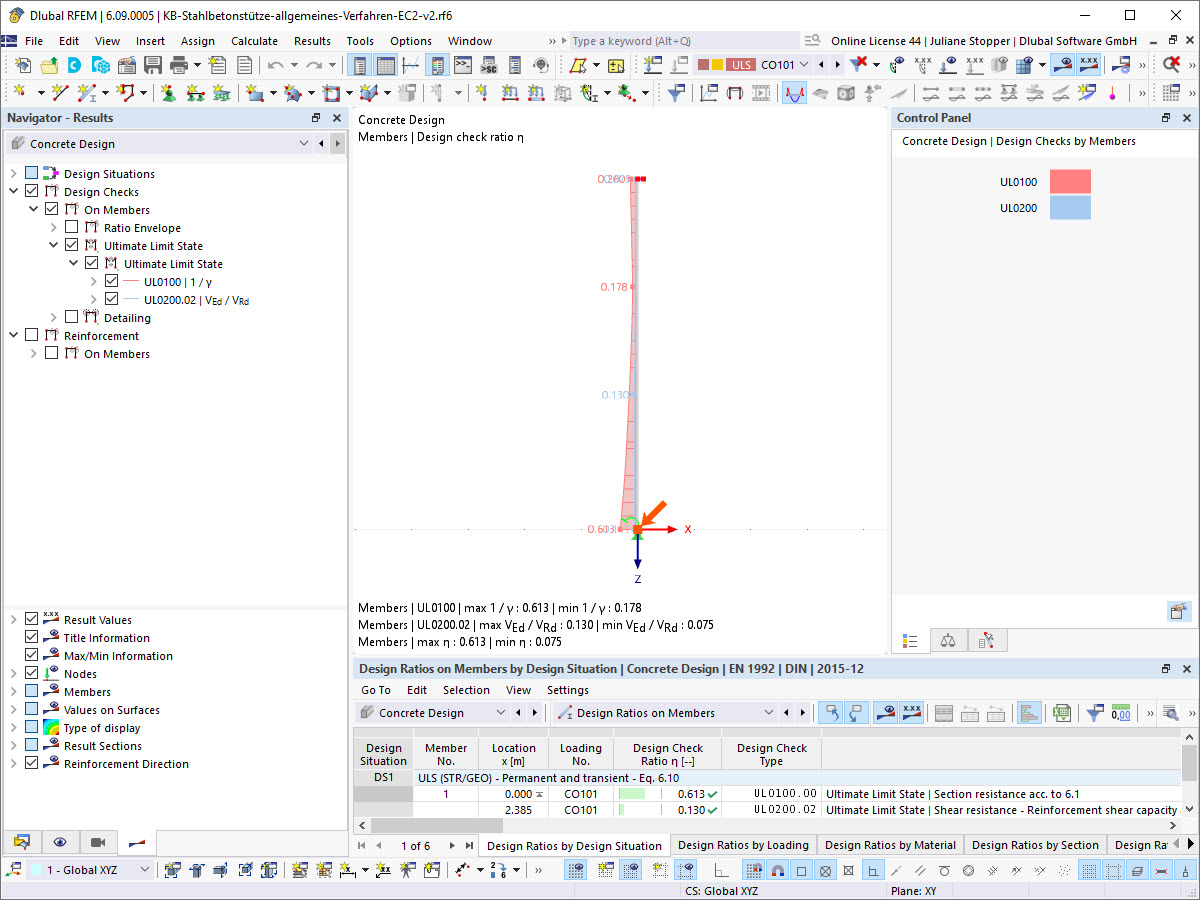Activate the ULS design situation toolbar icon
Screen dimensions: 1200x900
(x=741, y=63)
